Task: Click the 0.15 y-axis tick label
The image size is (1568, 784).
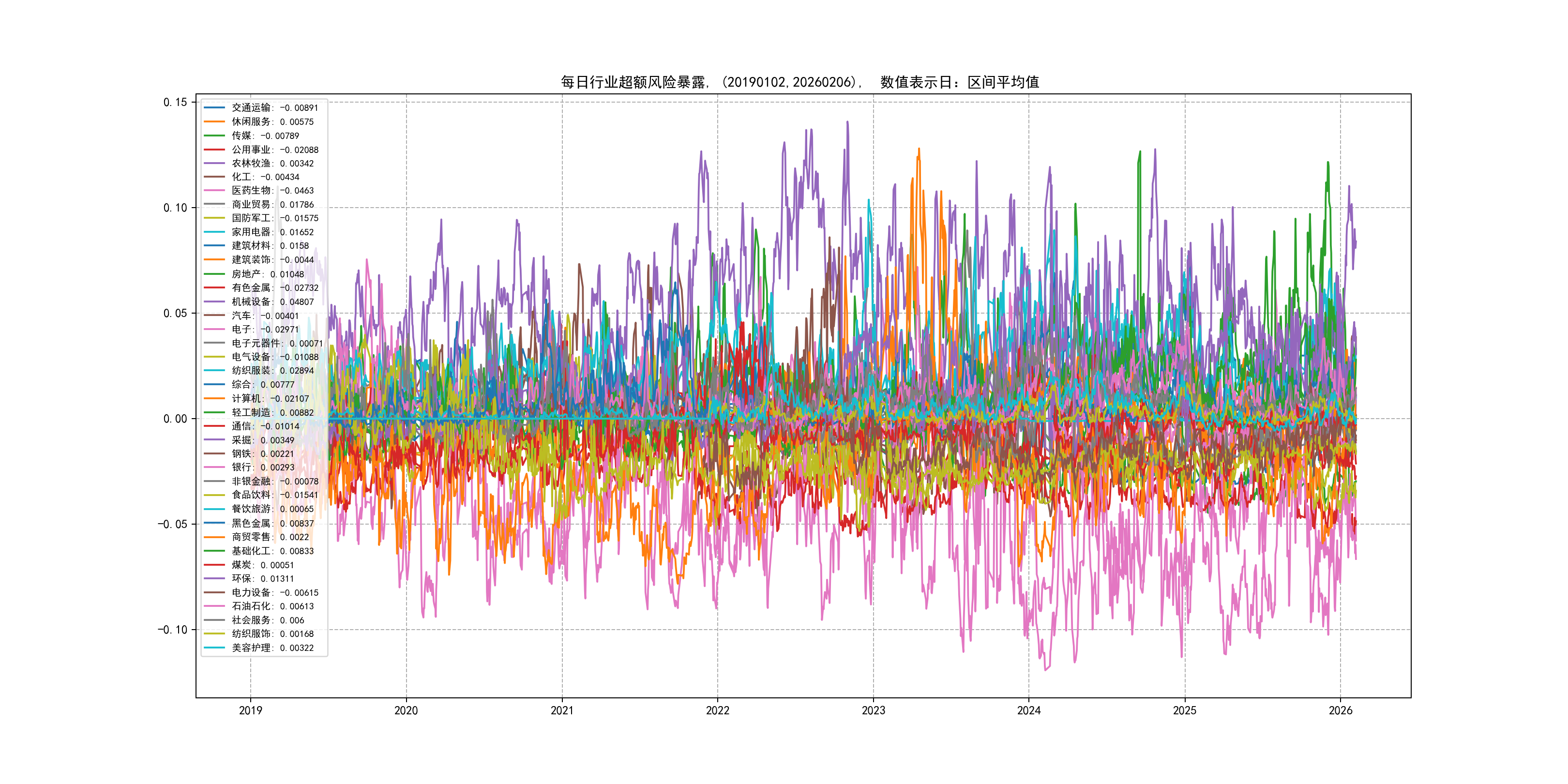Action: 175,102
